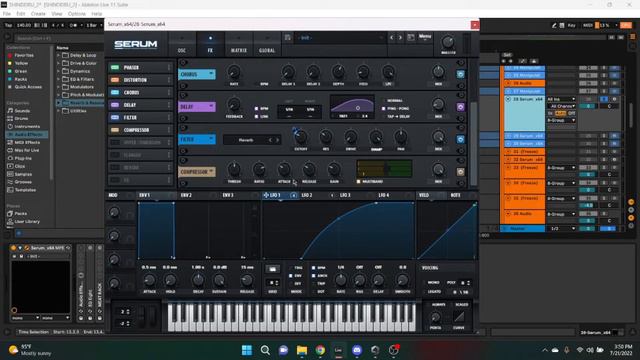Go to next Serum preset
The width and height of the screenshot is (640, 360).
pyautogui.click(x=400, y=38)
